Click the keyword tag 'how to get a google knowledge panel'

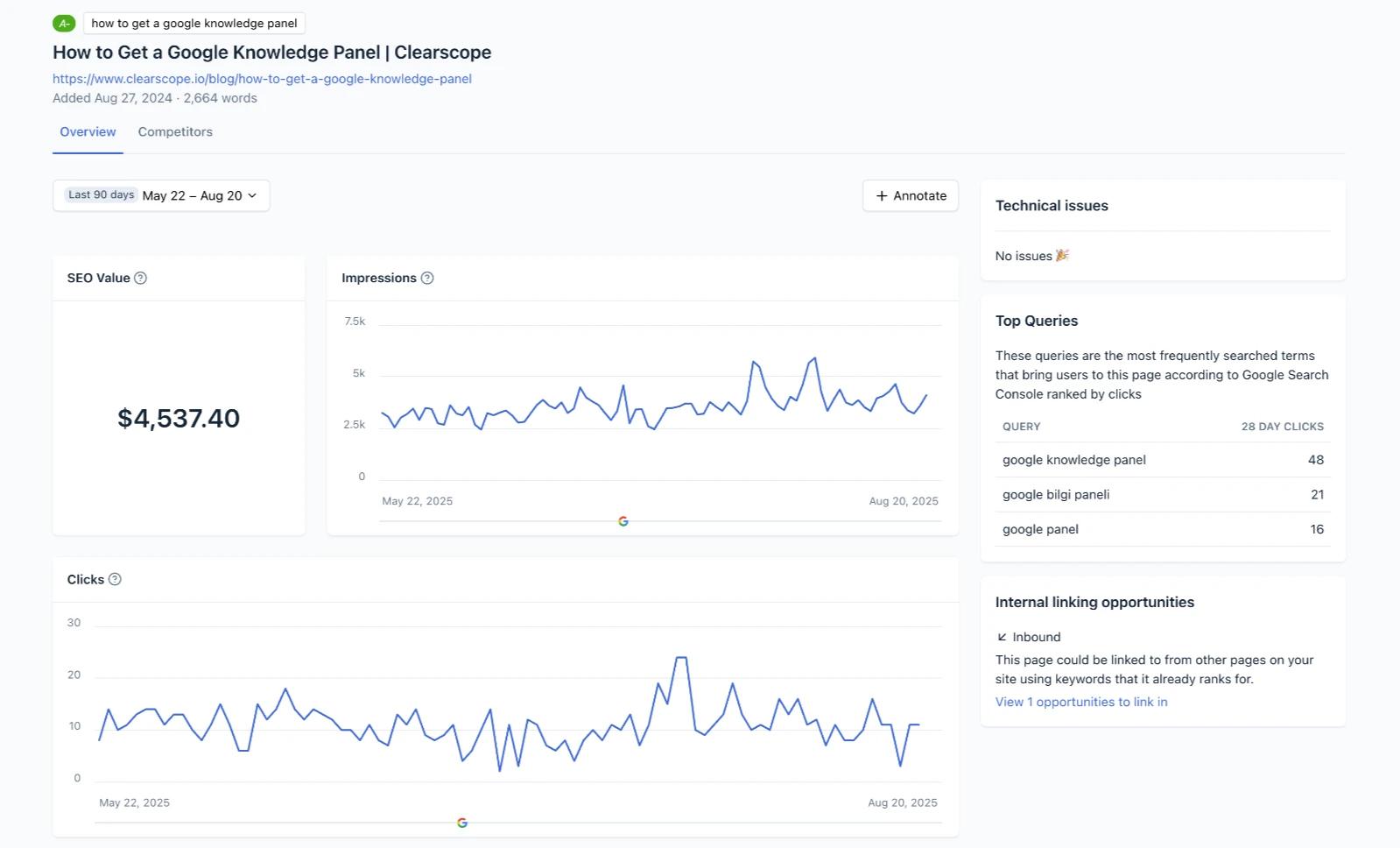click(x=194, y=24)
